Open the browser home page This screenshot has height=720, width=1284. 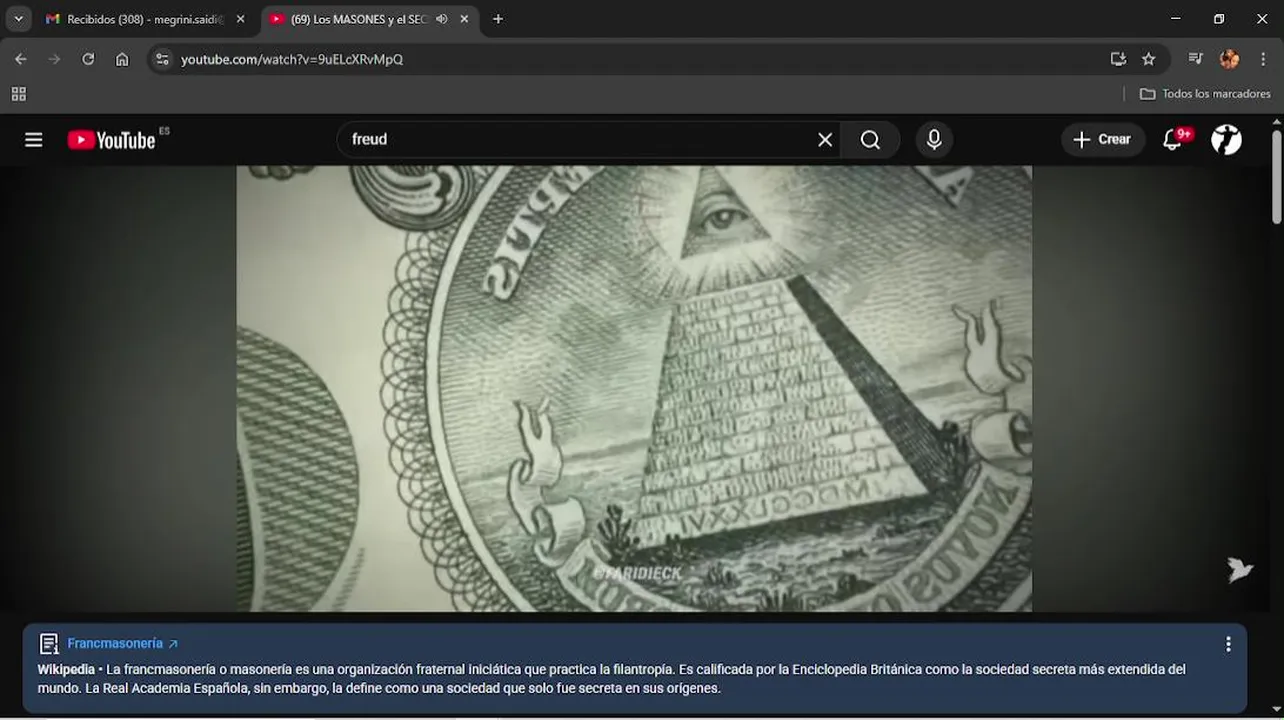(x=122, y=59)
